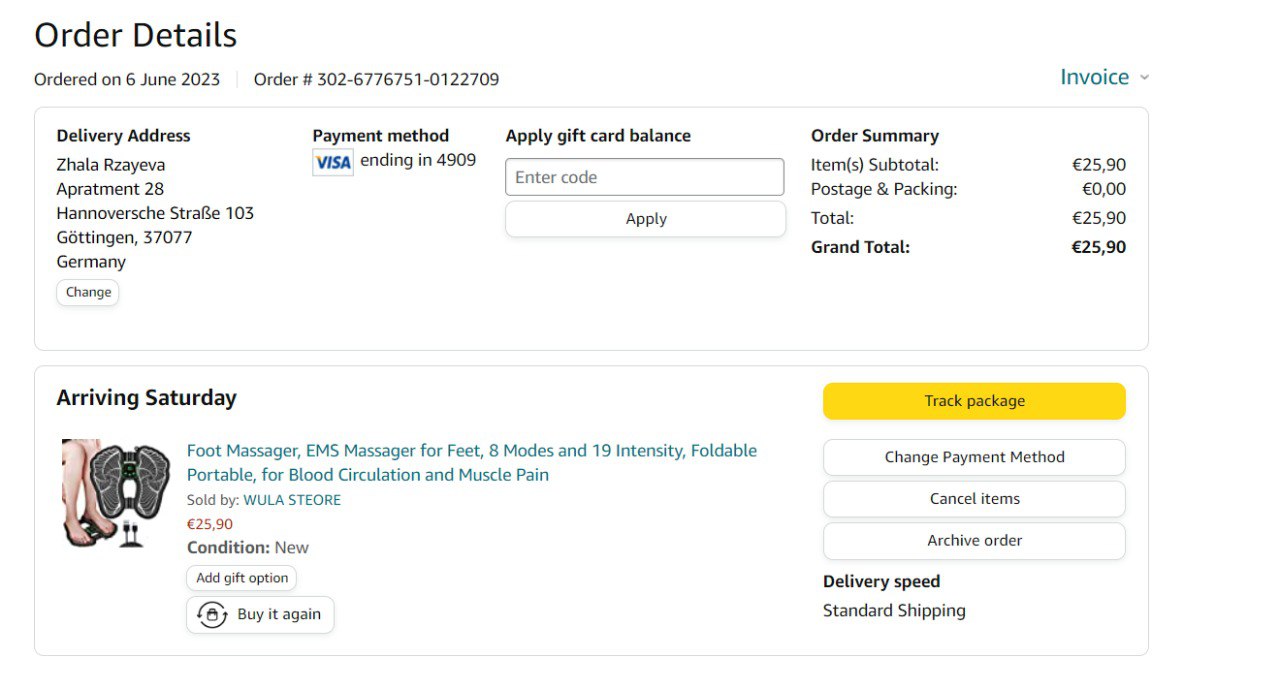Click the Invoice link text
Screen dimensions: 1280x689
tap(1094, 77)
